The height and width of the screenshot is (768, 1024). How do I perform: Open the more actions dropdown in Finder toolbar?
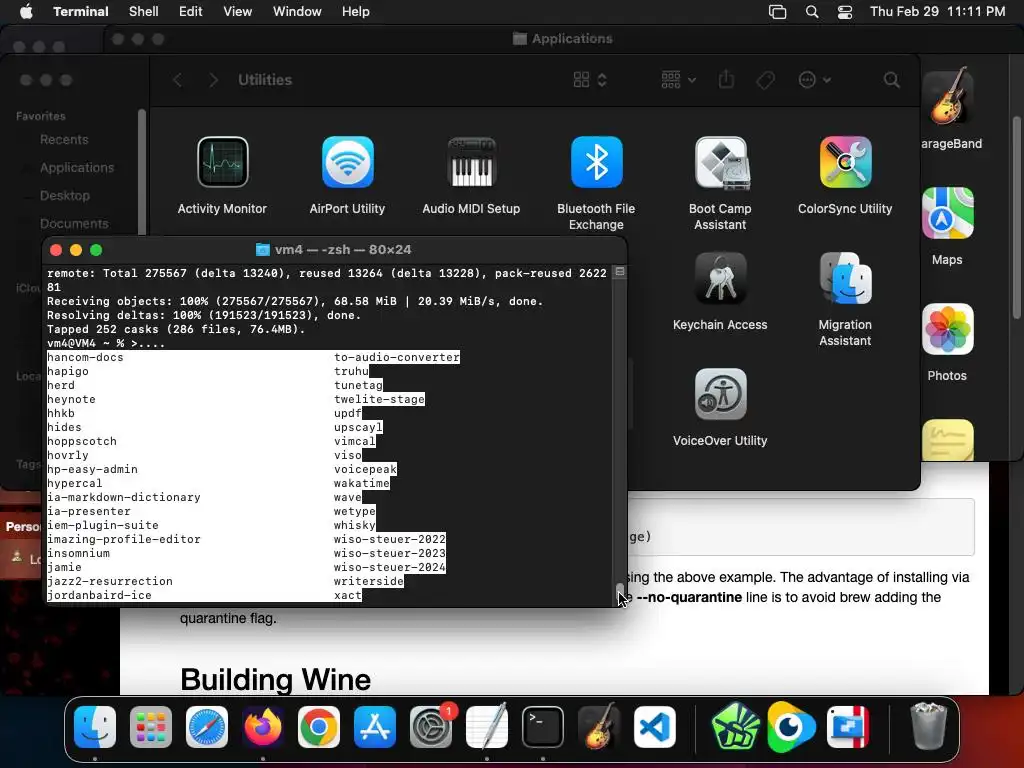tap(814, 80)
